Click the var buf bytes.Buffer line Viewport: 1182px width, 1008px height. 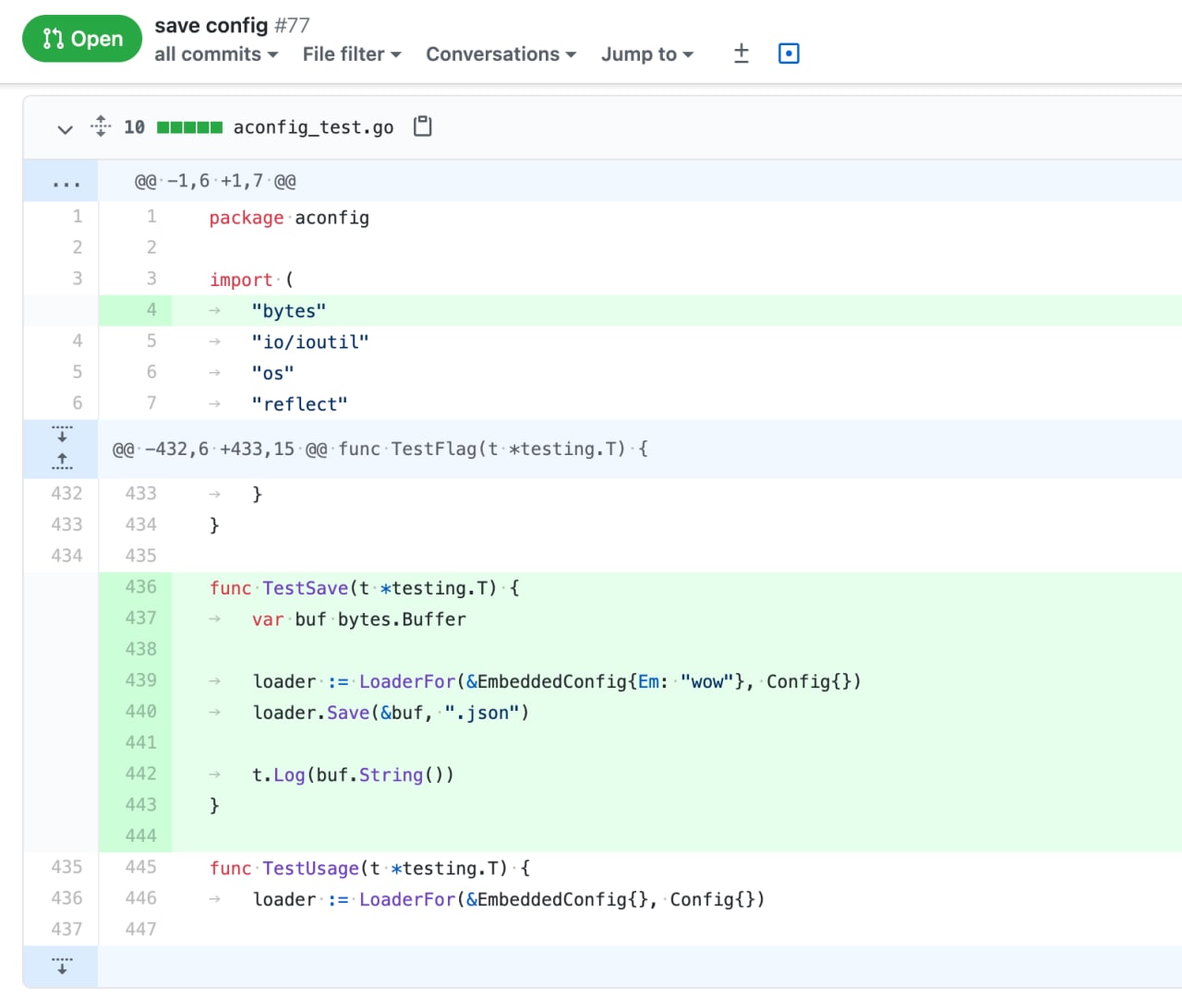[x=359, y=619]
